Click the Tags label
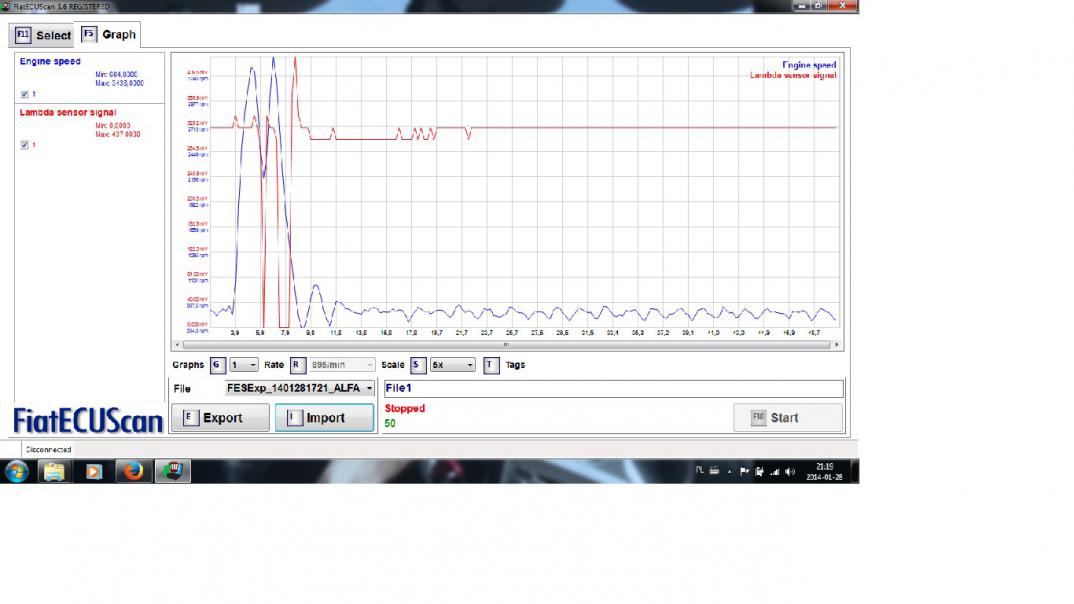The width and height of the screenshot is (1074, 604). [x=515, y=365]
